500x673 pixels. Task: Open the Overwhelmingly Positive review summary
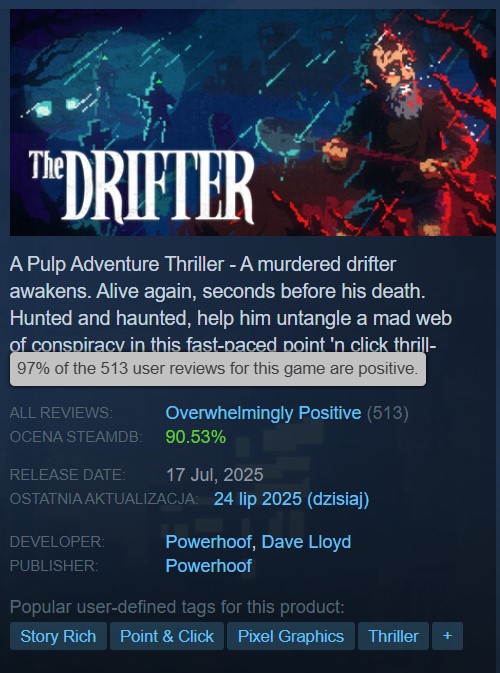[x=263, y=413]
